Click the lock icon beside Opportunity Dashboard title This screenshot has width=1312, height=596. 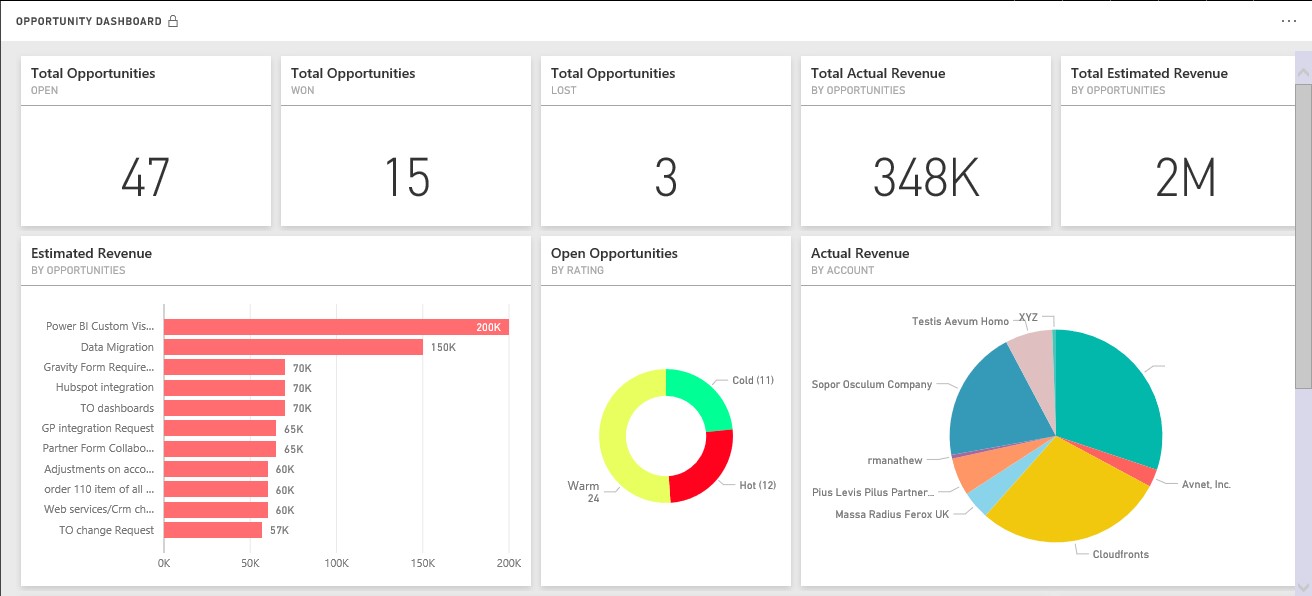tap(173, 21)
